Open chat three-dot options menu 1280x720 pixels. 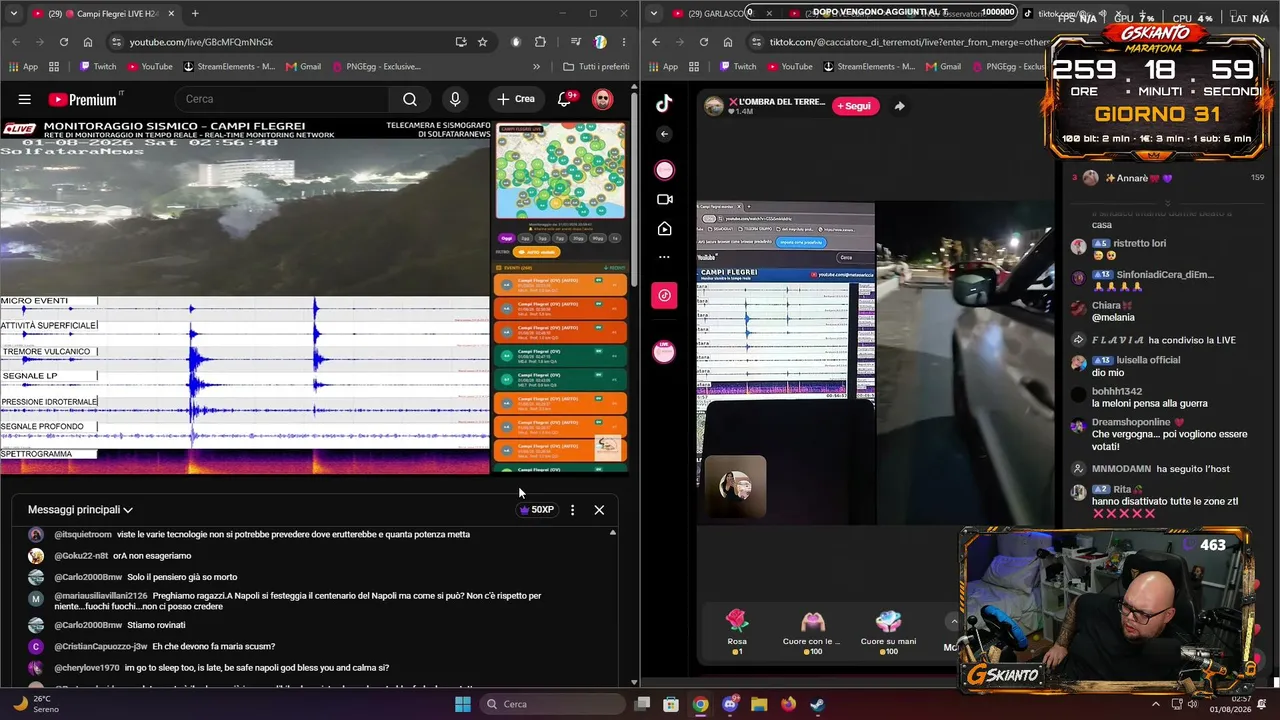[x=572, y=510]
